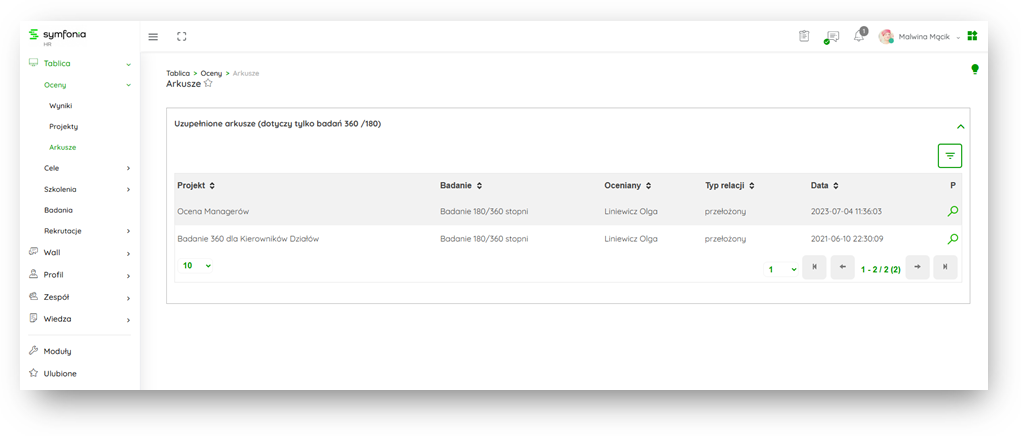The height and width of the screenshot is (436, 1021).
Task: Click the date 2023-07-04 11:36:03
Action: tap(846, 211)
